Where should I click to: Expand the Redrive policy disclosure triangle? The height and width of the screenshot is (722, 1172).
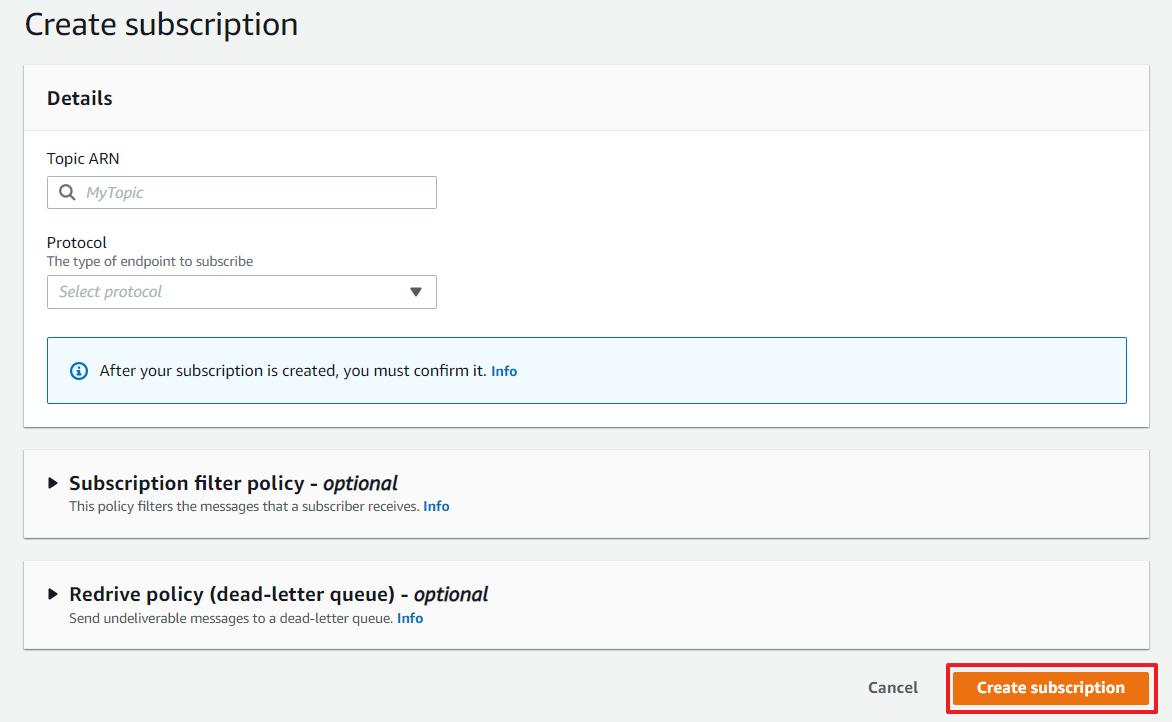click(x=54, y=594)
